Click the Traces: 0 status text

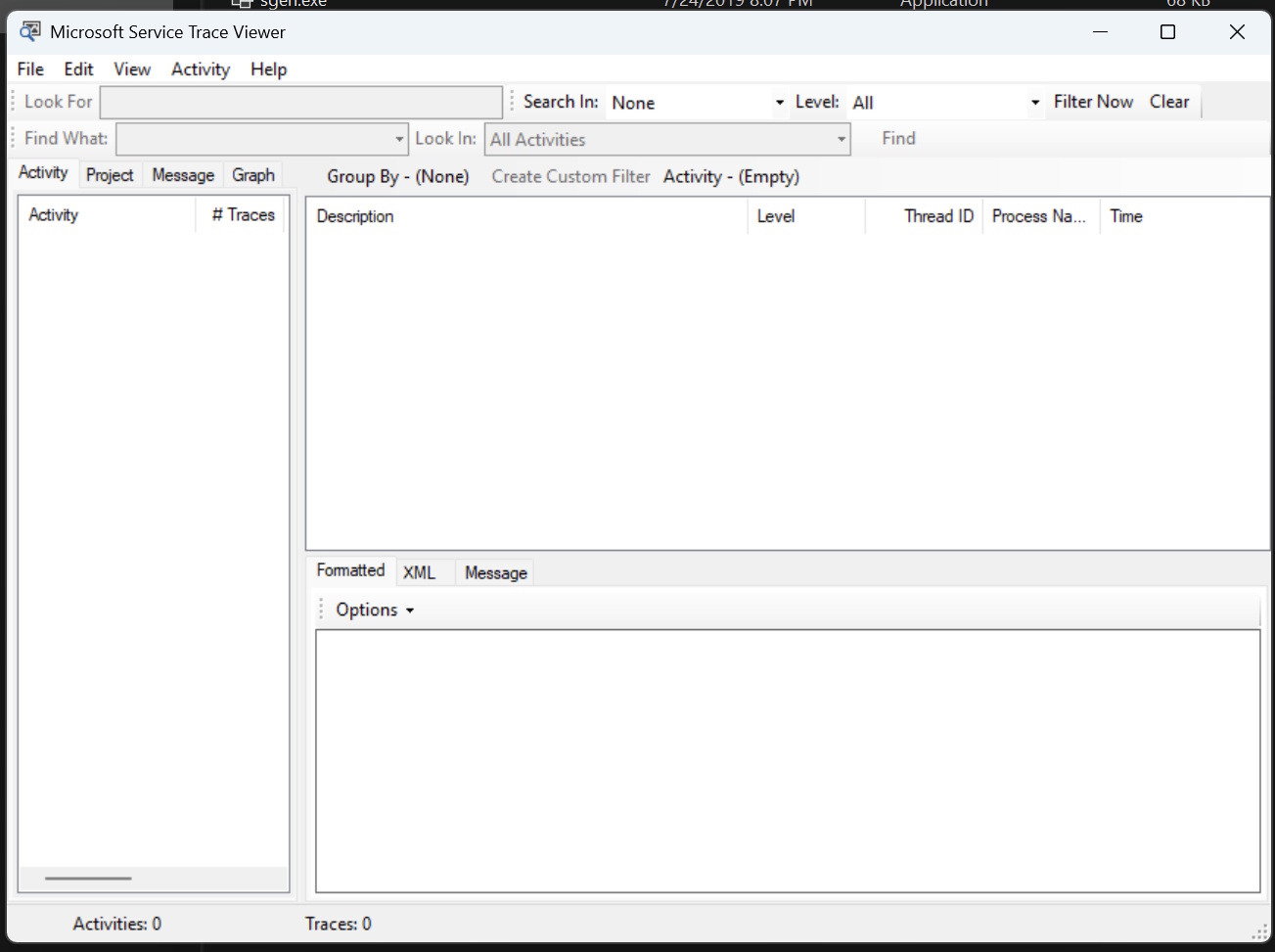[339, 924]
